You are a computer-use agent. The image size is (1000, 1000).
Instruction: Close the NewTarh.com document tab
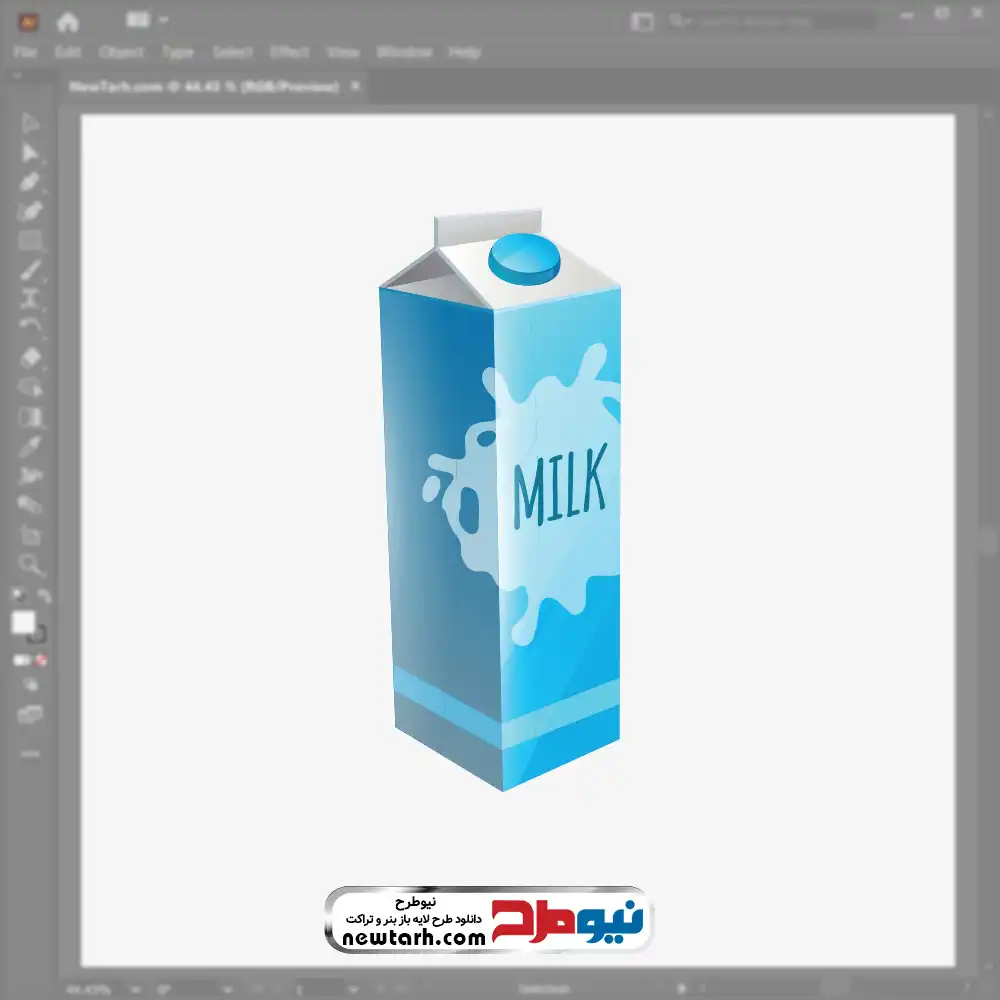(354, 87)
